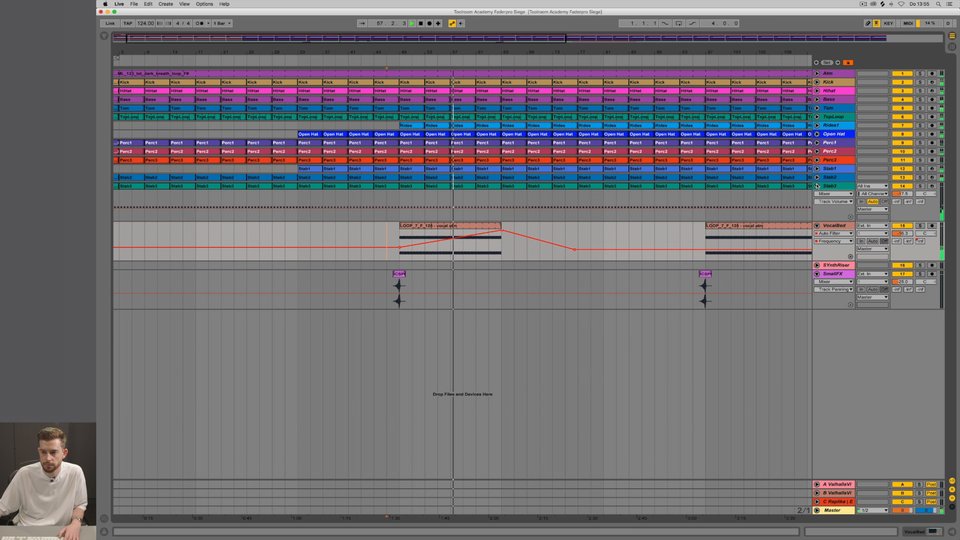
Task: Set Stab3 monitor to Auto
Action: (872, 201)
